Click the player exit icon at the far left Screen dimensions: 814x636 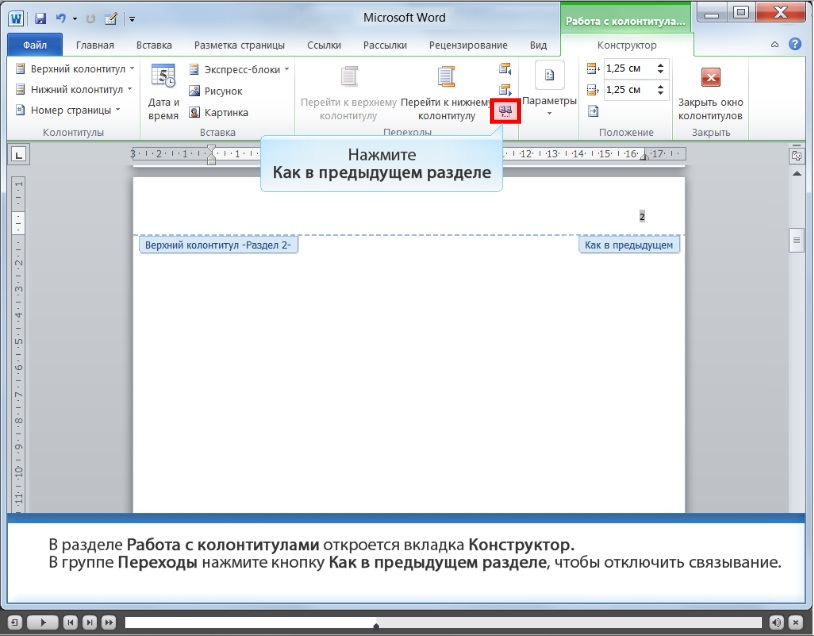click(x=14, y=621)
